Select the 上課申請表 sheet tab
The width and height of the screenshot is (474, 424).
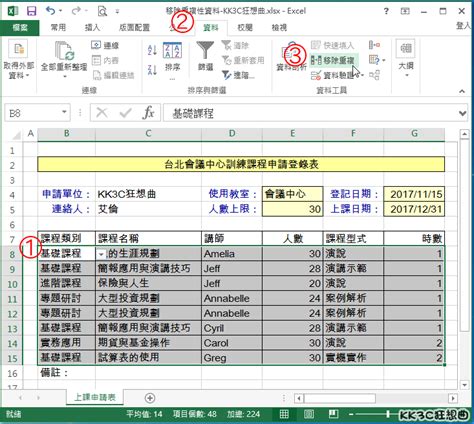[x=95, y=397]
